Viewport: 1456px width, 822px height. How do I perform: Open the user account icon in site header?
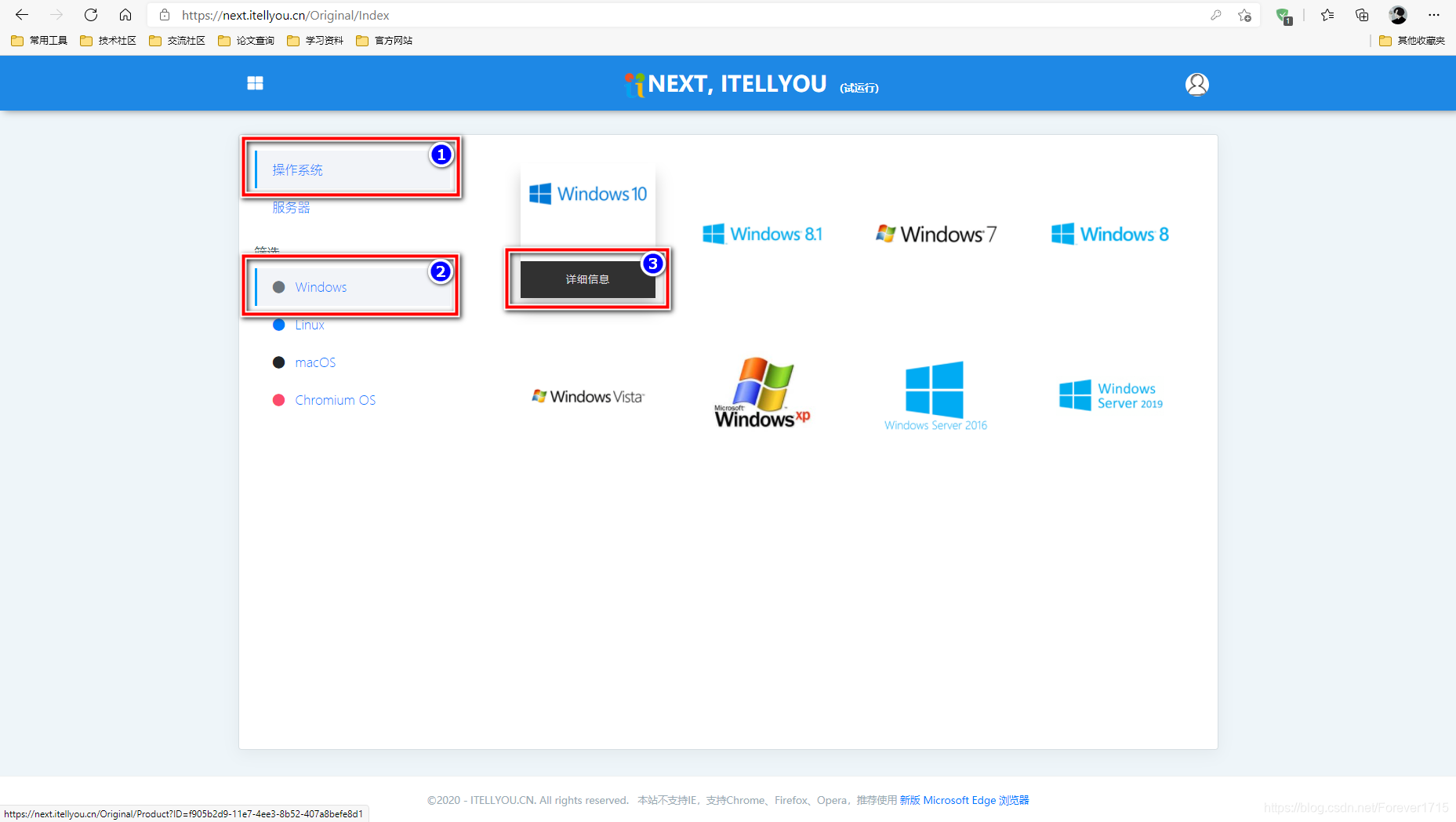pos(1196,84)
